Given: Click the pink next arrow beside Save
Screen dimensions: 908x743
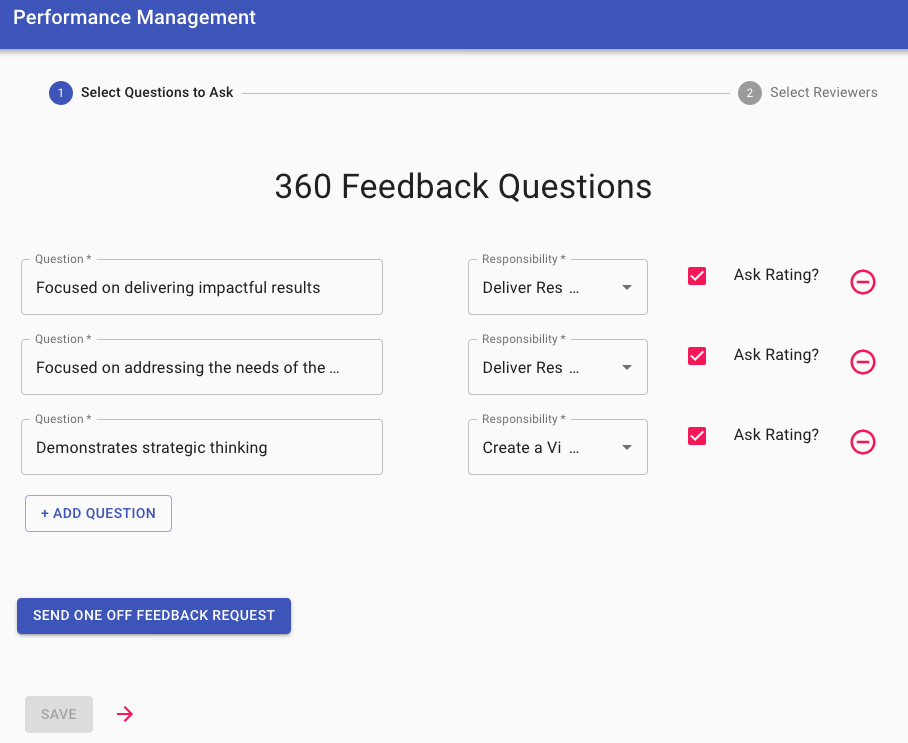Looking at the screenshot, I should coord(125,714).
